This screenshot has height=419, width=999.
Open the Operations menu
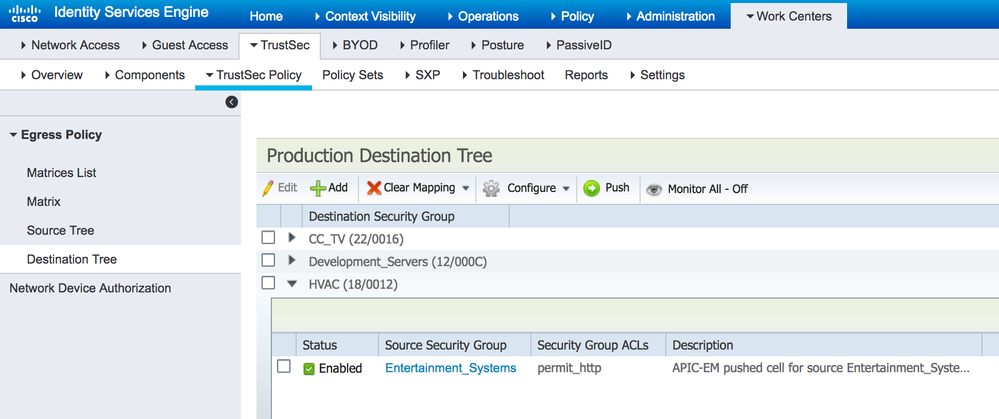pos(483,17)
